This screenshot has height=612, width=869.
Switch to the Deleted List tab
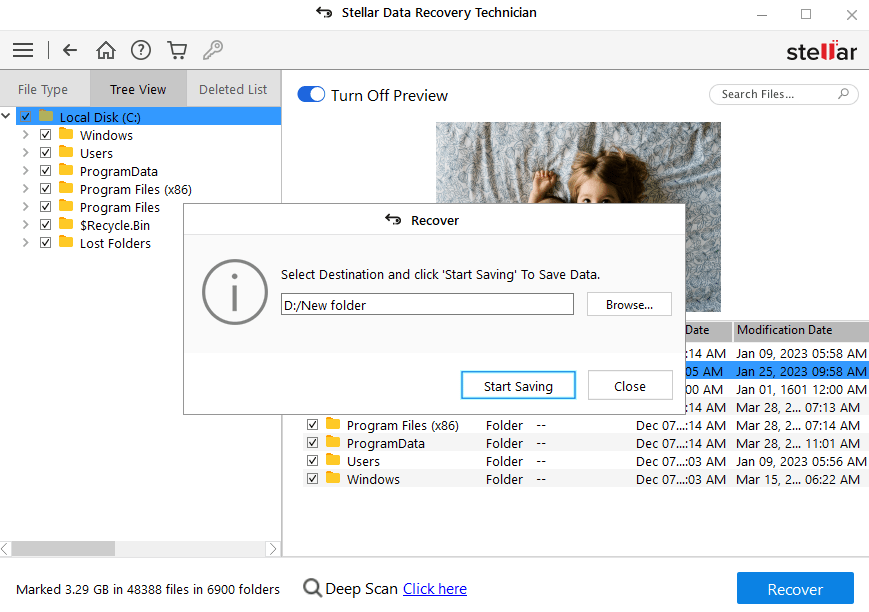pyautogui.click(x=233, y=89)
